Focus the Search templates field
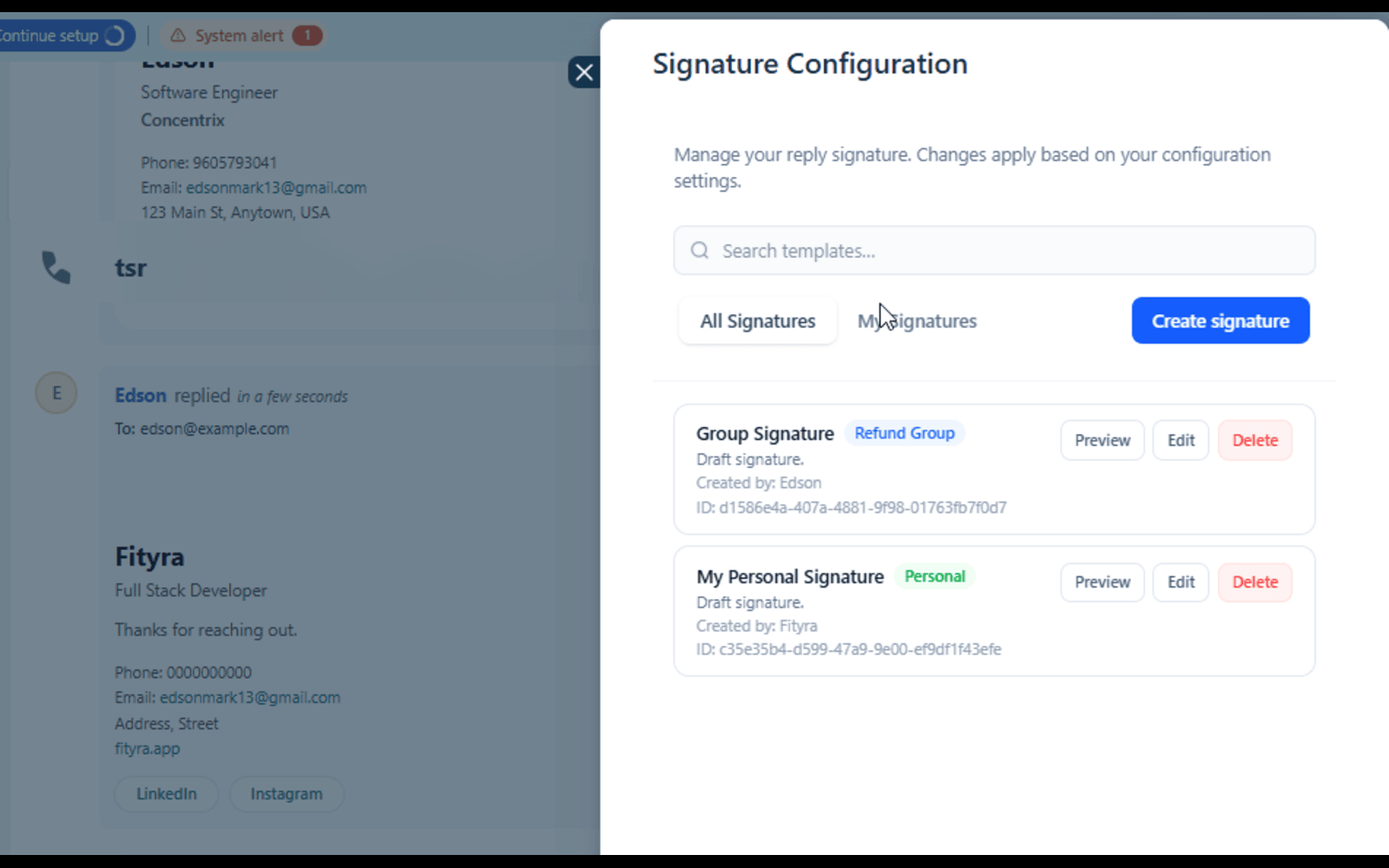 click(x=1007, y=251)
